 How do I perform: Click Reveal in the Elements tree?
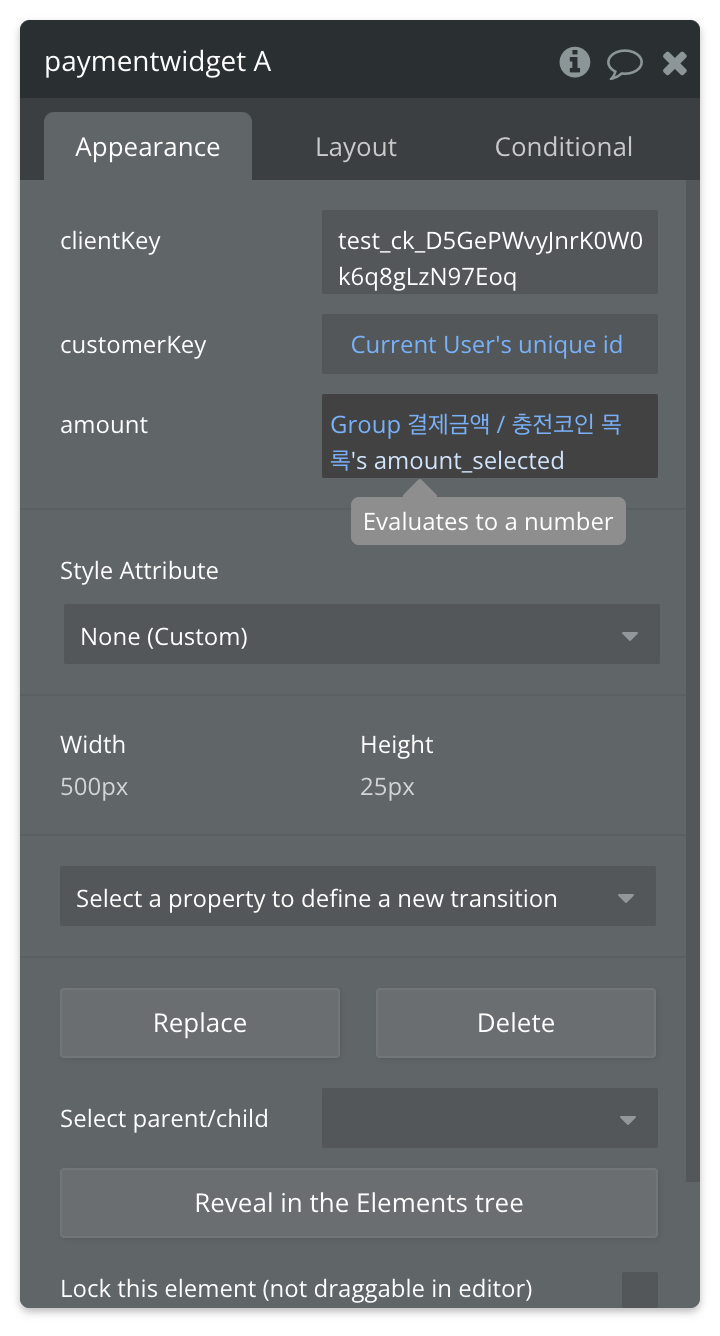[359, 1202]
